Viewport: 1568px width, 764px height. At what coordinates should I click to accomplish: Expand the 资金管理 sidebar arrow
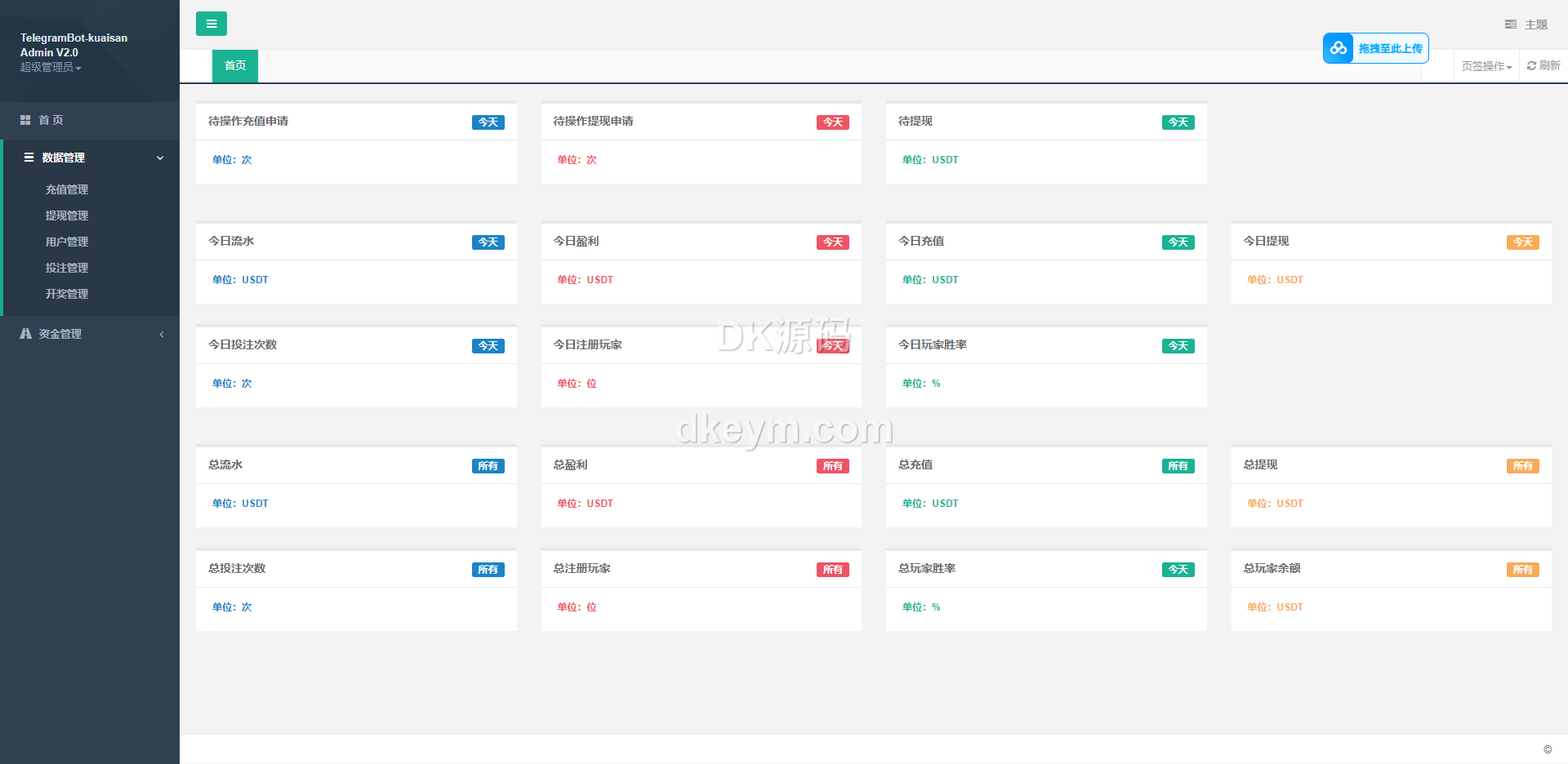click(x=162, y=335)
